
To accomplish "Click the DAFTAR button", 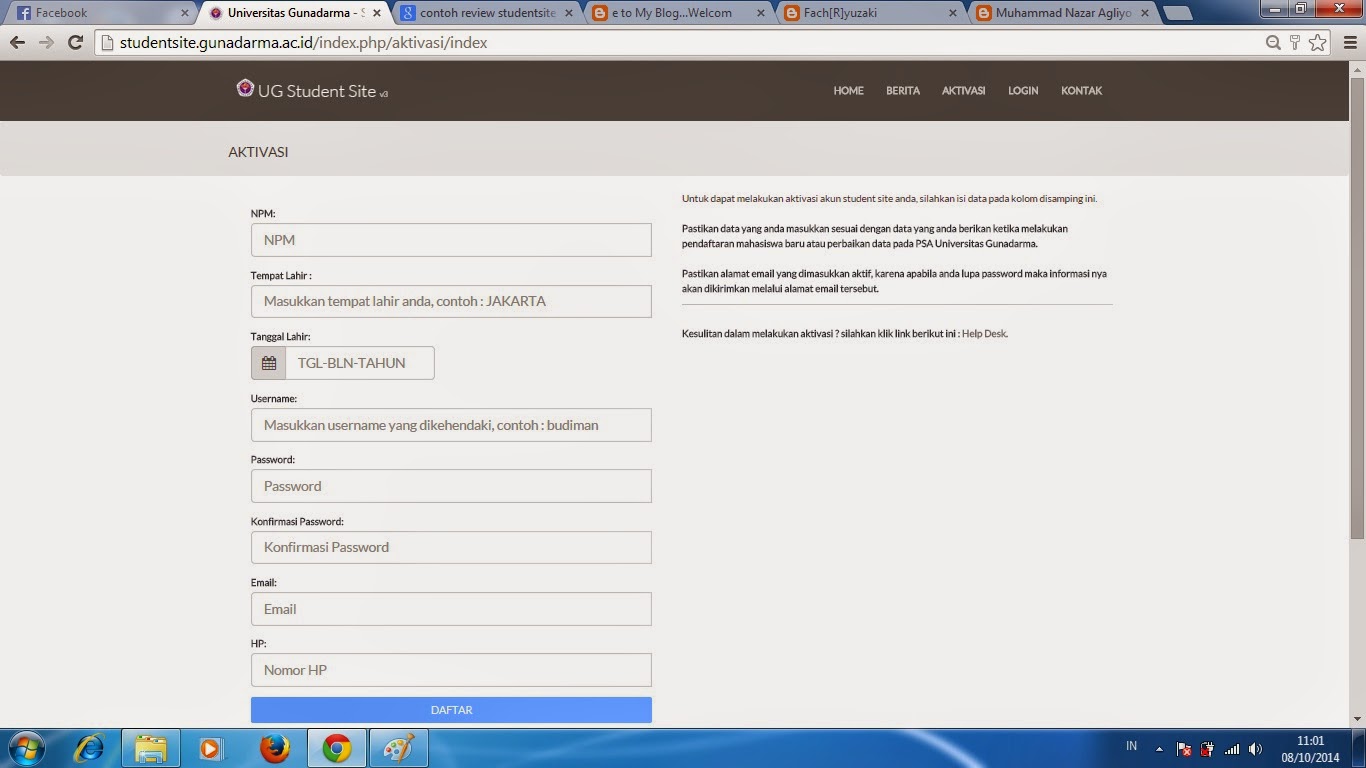I will 451,710.
